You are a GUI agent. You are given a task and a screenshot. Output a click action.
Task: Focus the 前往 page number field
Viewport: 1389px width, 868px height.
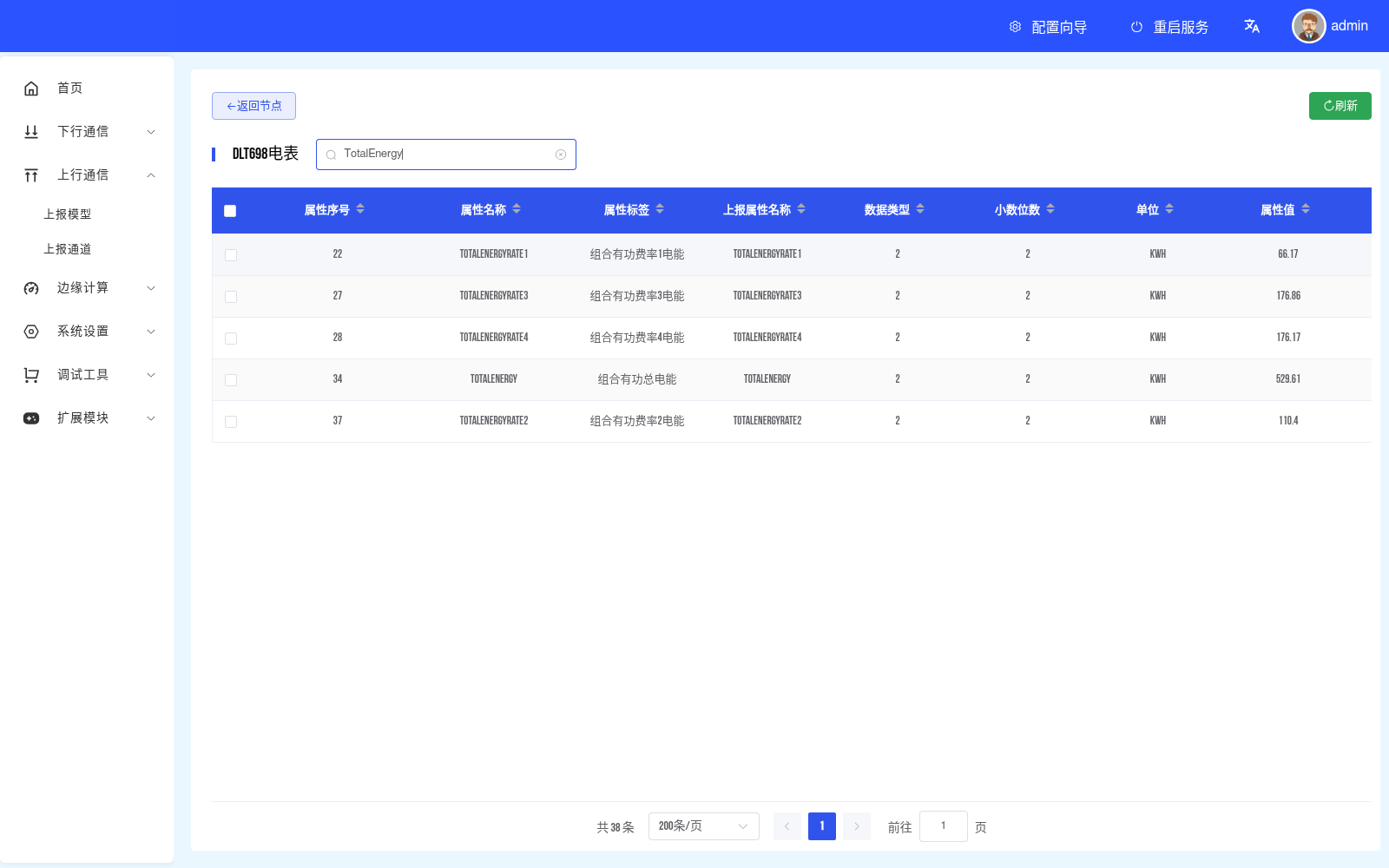(943, 826)
